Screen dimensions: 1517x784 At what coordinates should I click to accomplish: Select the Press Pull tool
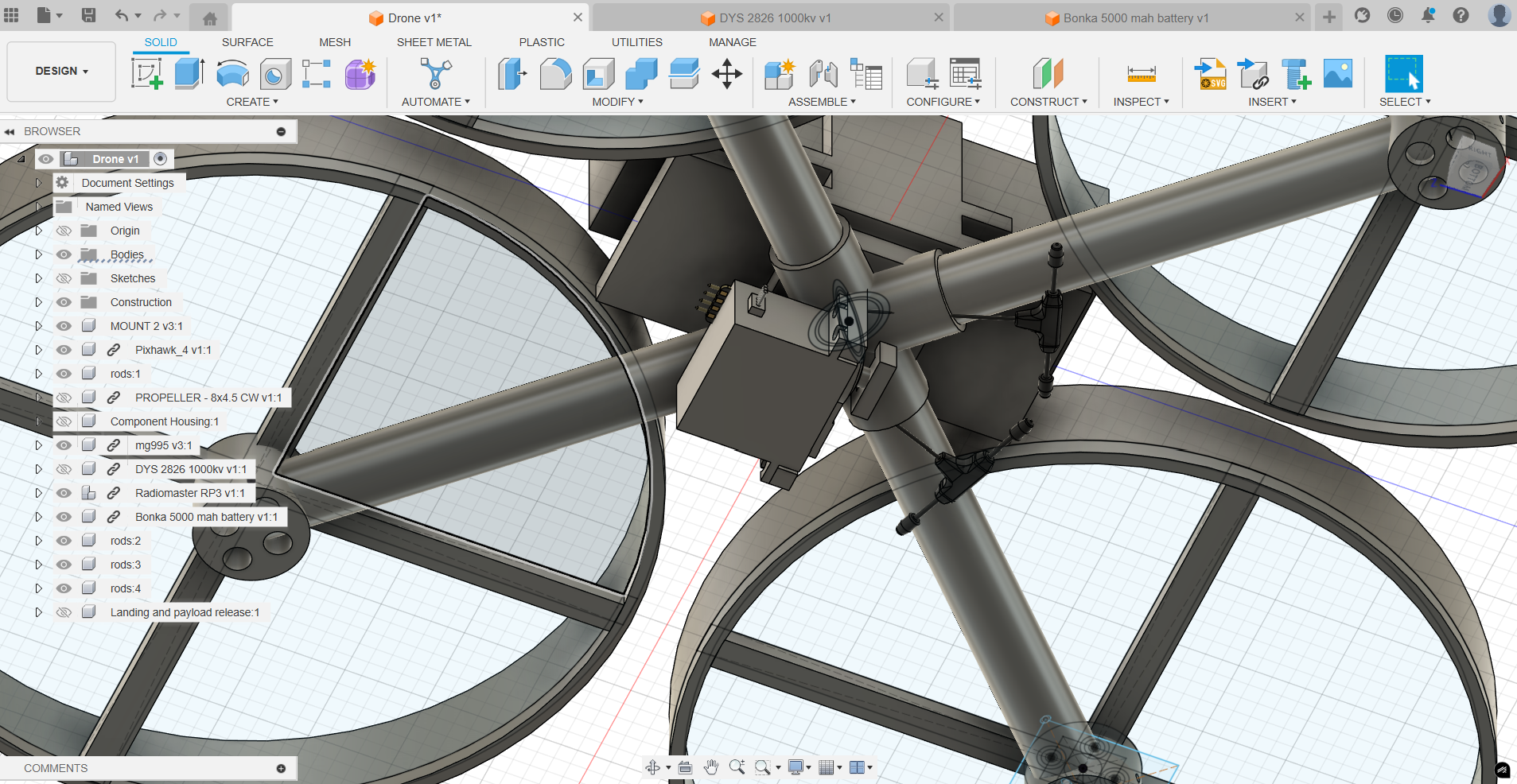pyautogui.click(x=512, y=74)
